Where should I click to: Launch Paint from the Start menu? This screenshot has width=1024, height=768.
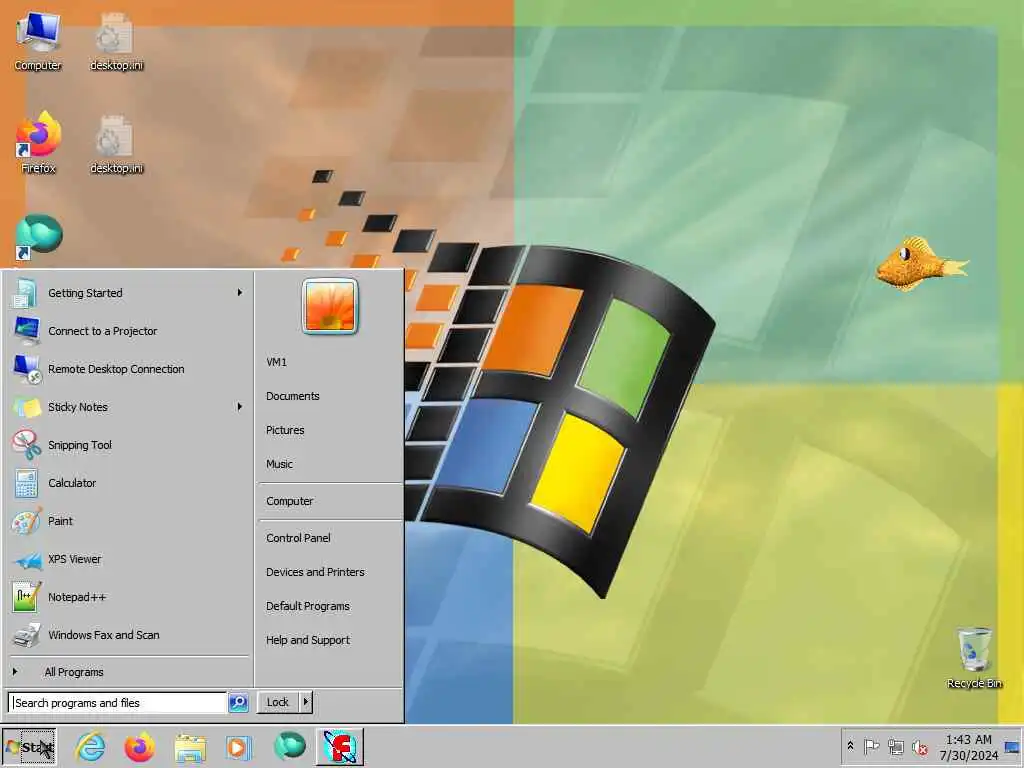[x=129, y=520]
